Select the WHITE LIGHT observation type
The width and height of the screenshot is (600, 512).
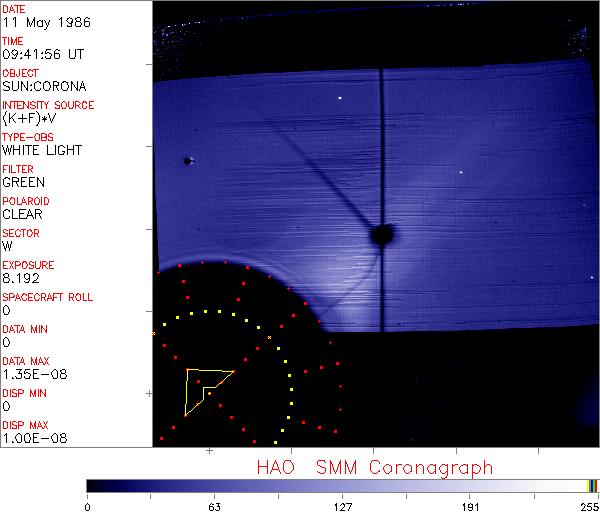pos(42,150)
